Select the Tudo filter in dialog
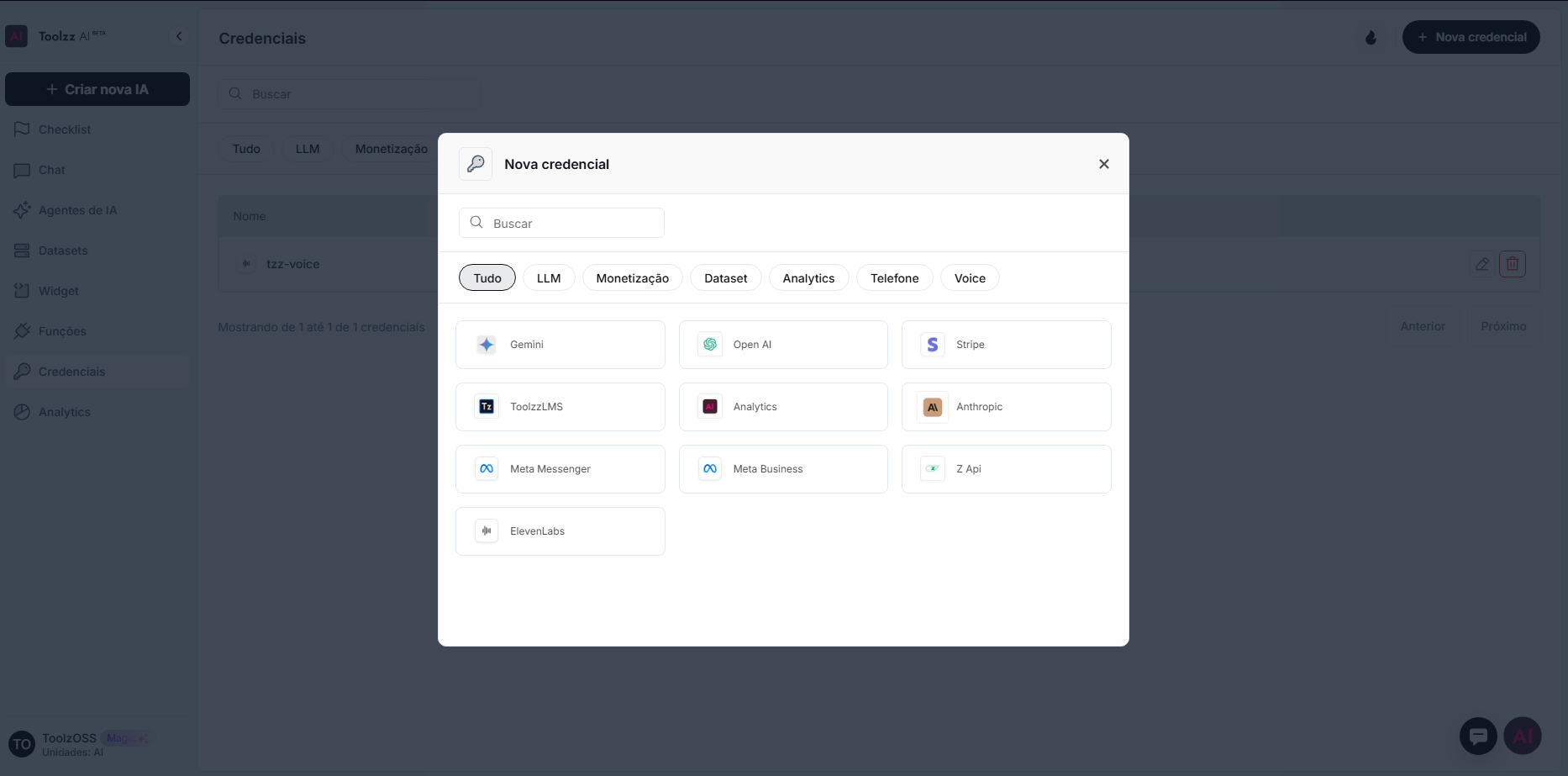Viewport: 1568px width, 776px height. tap(487, 278)
